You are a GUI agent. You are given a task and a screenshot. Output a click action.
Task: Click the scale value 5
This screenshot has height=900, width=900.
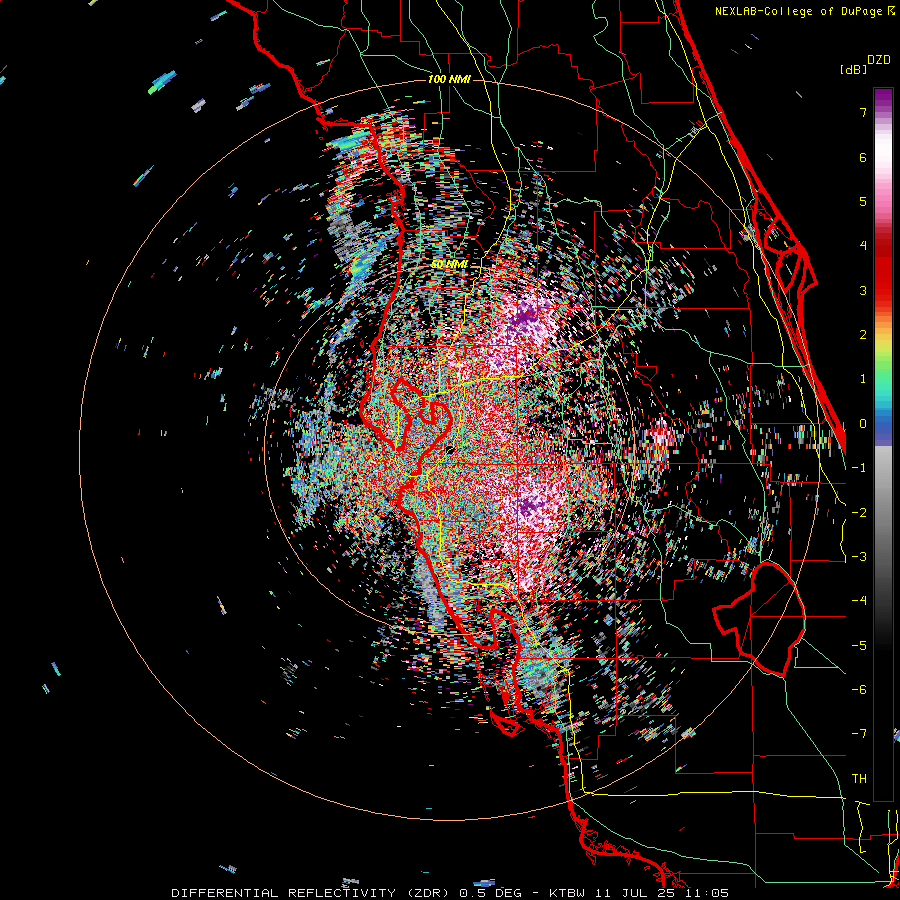863,201
